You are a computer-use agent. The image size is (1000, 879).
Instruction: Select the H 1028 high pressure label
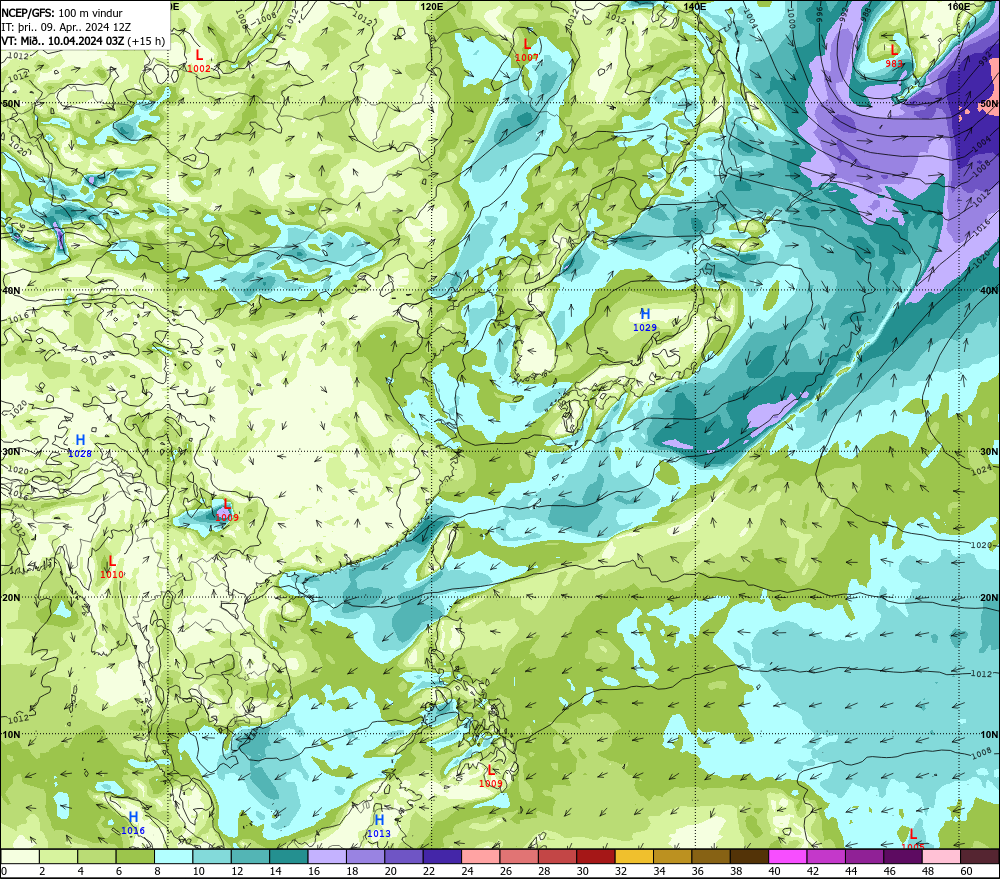80,446
